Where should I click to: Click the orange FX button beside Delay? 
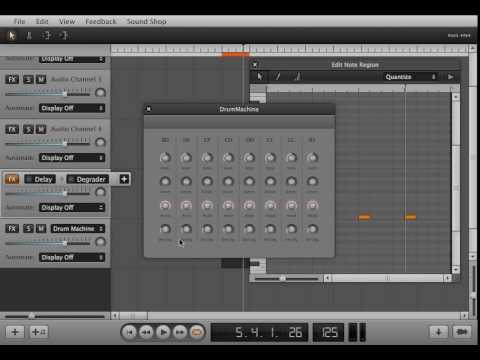point(12,179)
